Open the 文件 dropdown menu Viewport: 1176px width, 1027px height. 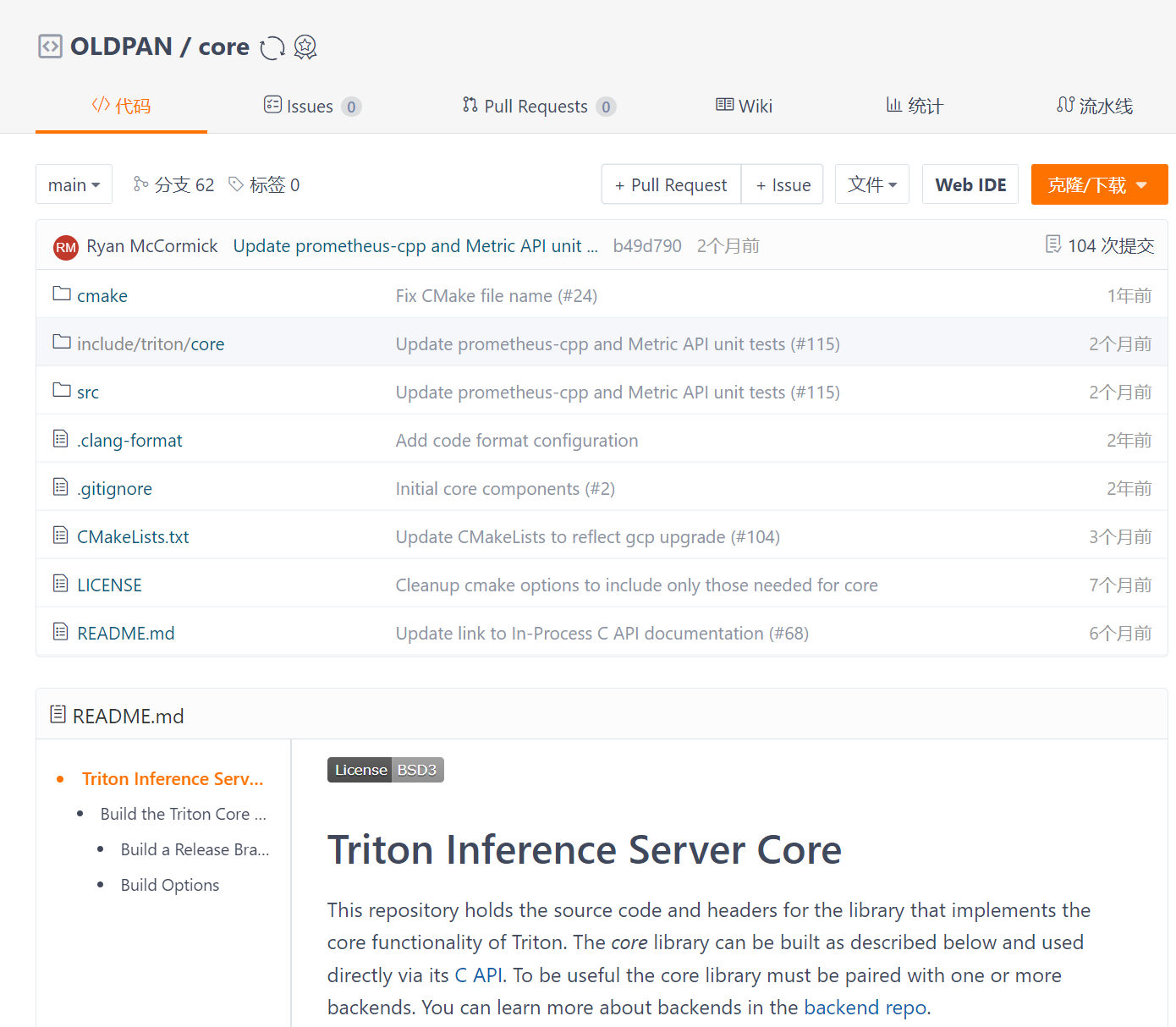tap(872, 184)
